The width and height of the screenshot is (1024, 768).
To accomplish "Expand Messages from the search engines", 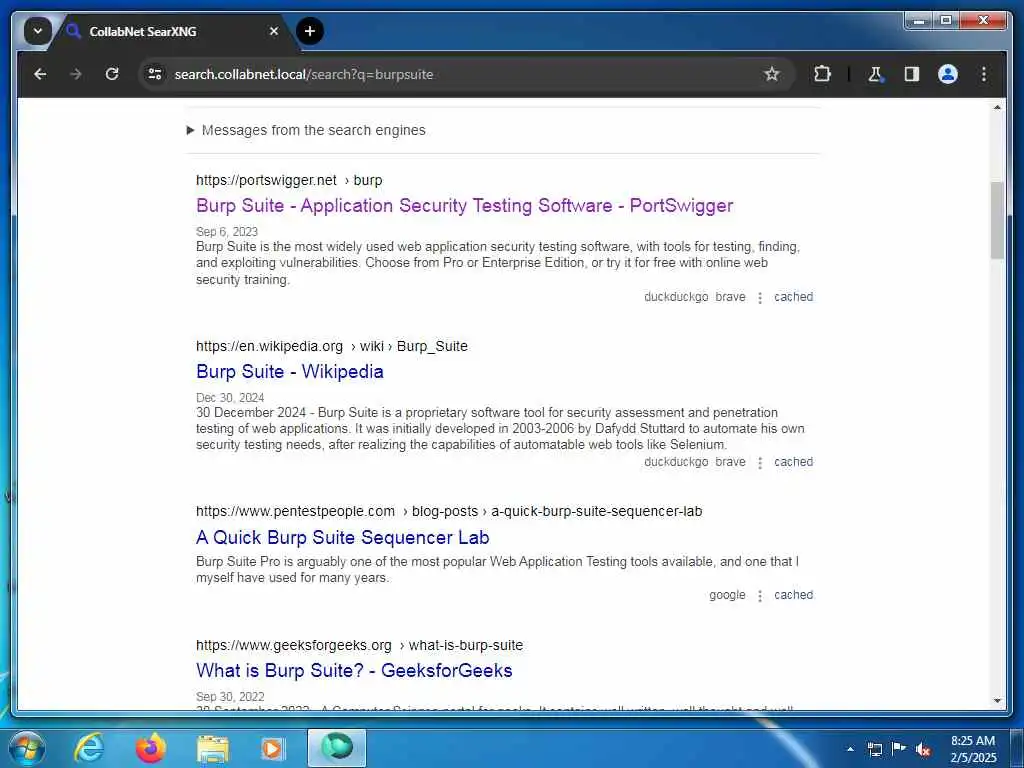I will click(306, 130).
